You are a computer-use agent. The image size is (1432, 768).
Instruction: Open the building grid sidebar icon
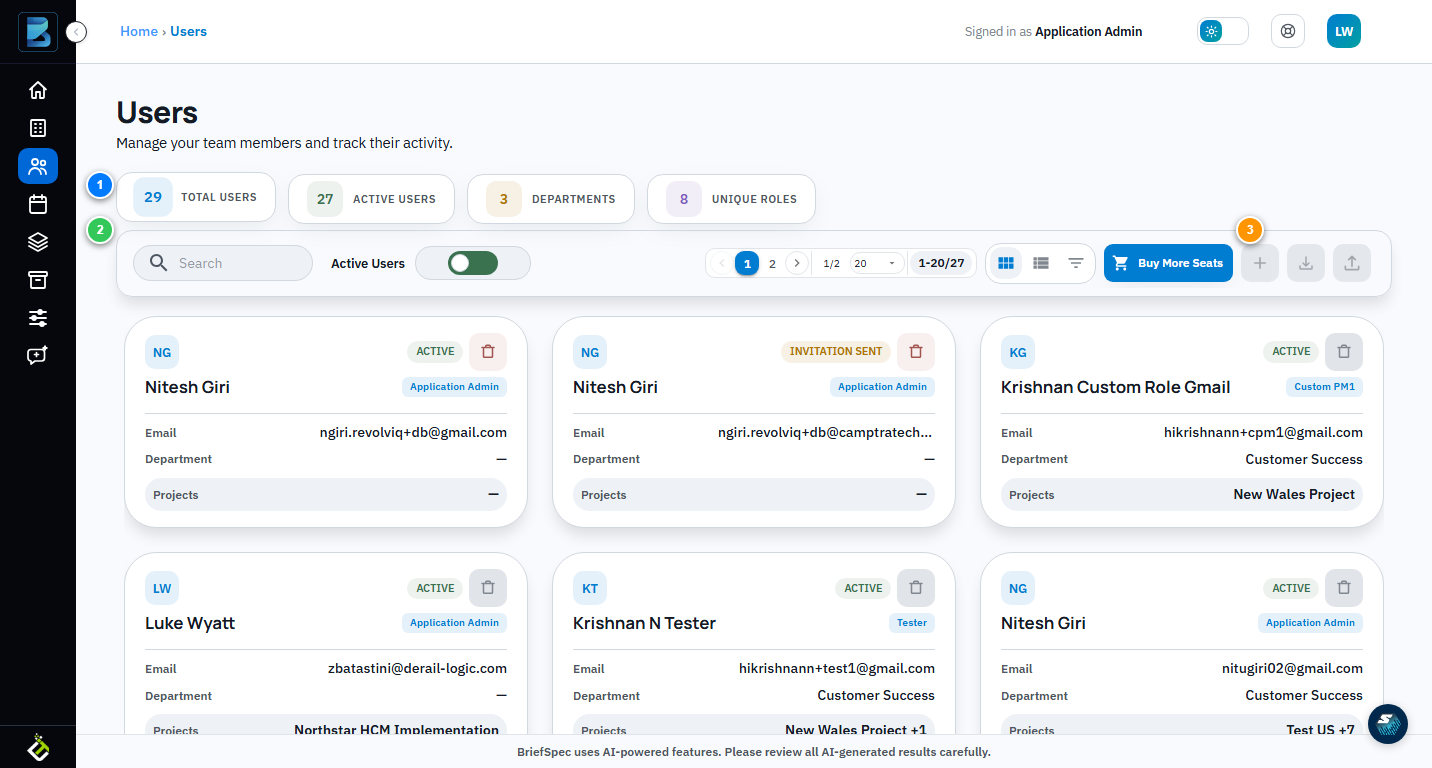click(x=38, y=128)
